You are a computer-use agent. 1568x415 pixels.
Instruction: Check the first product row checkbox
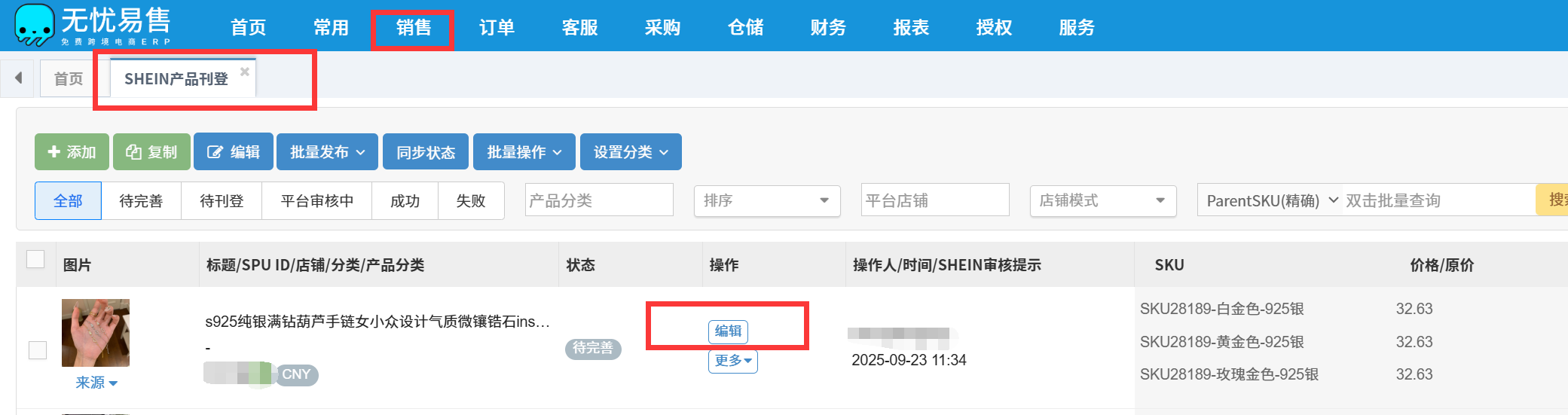pos(38,350)
